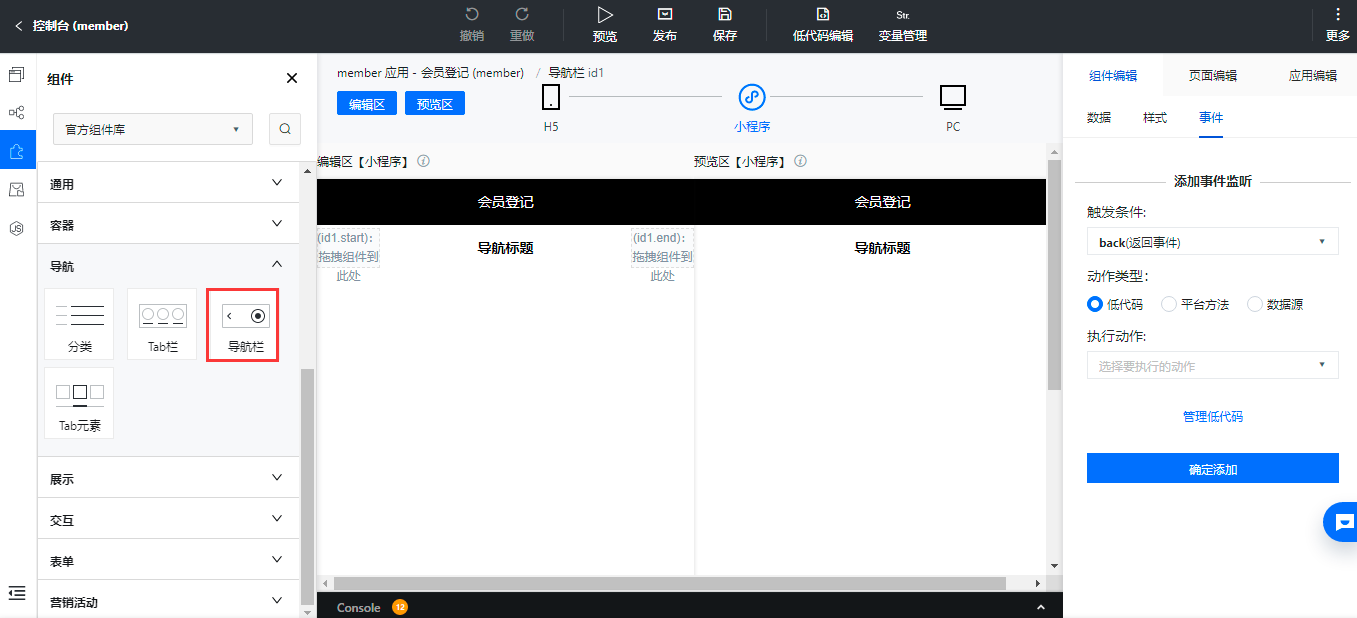Click 导航标题 in the edit area
This screenshot has height=618, width=1357.
505,248
